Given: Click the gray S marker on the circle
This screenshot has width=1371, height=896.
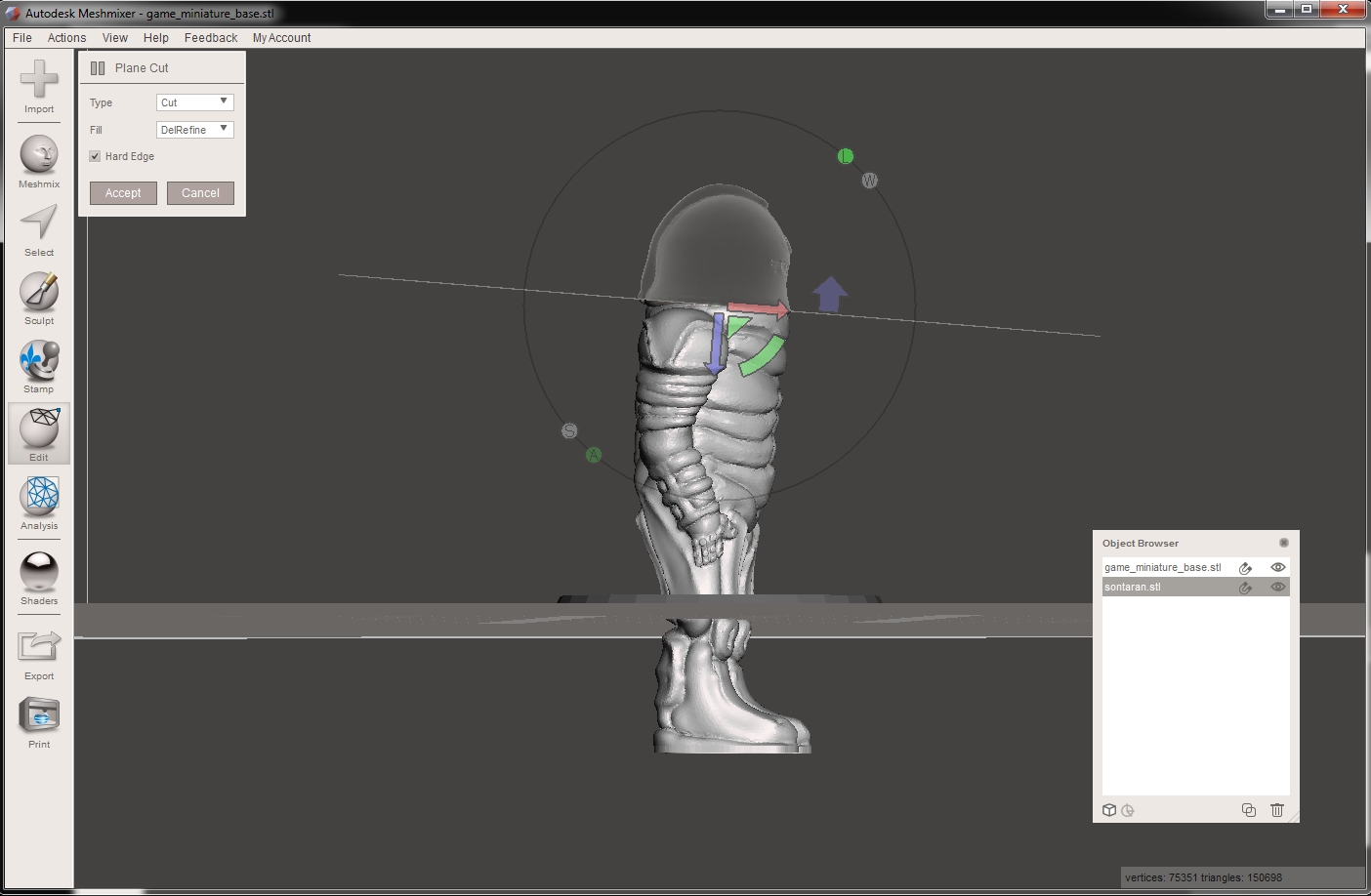Looking at the screenshot, I should pos(569,431).
